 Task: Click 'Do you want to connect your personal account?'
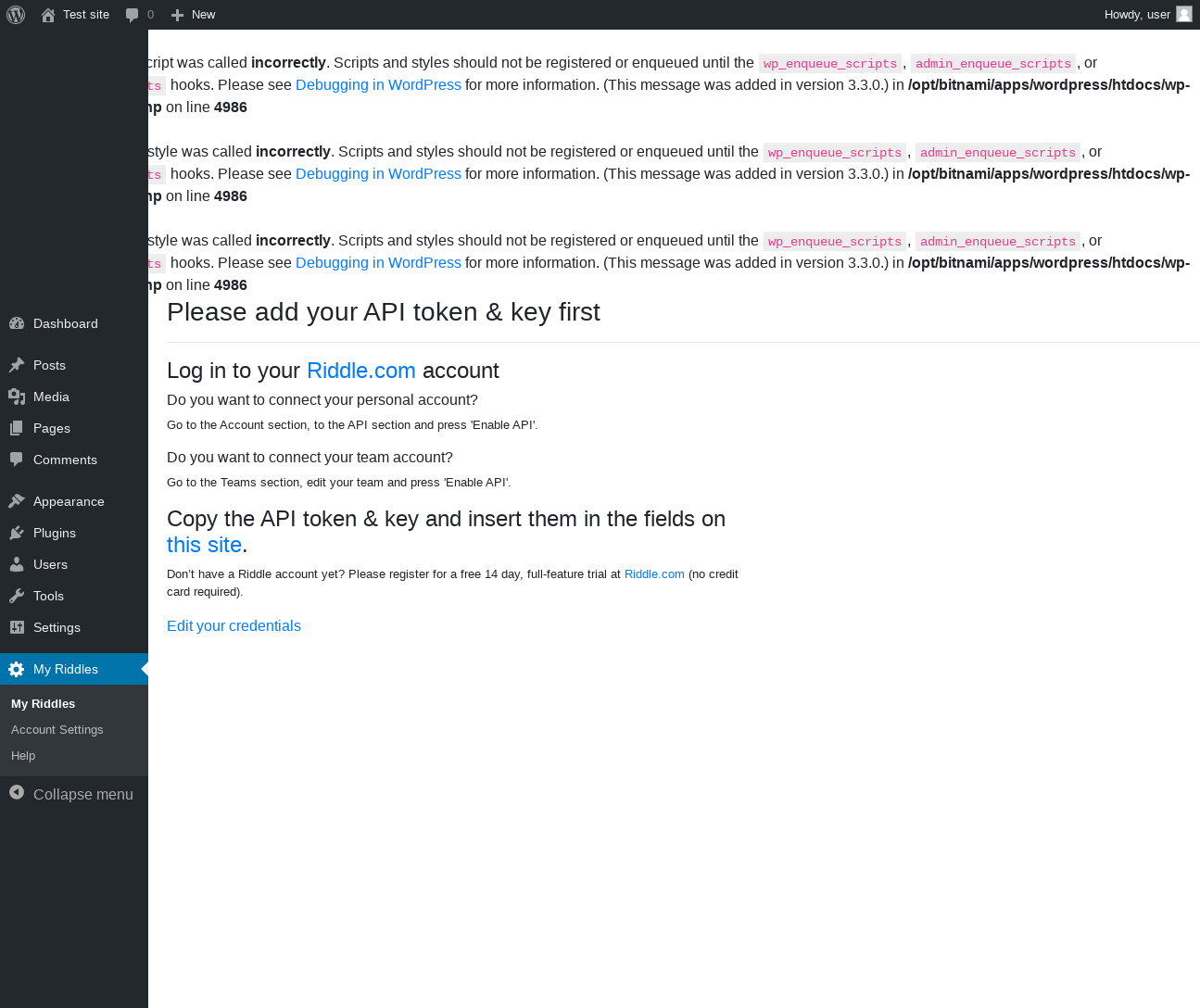point(322,400)
